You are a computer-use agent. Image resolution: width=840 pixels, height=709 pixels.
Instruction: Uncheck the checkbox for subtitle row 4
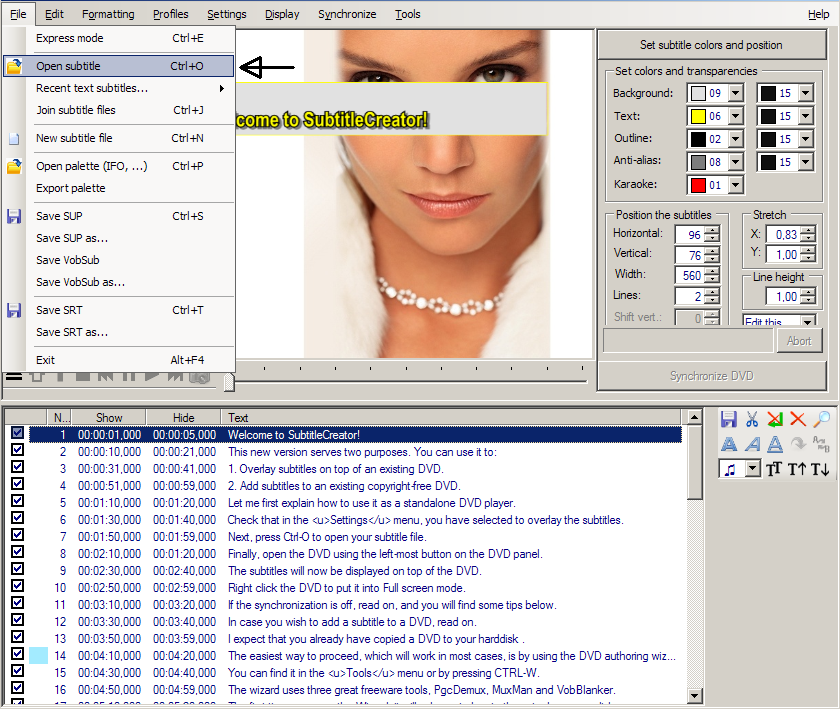(17, 483)
